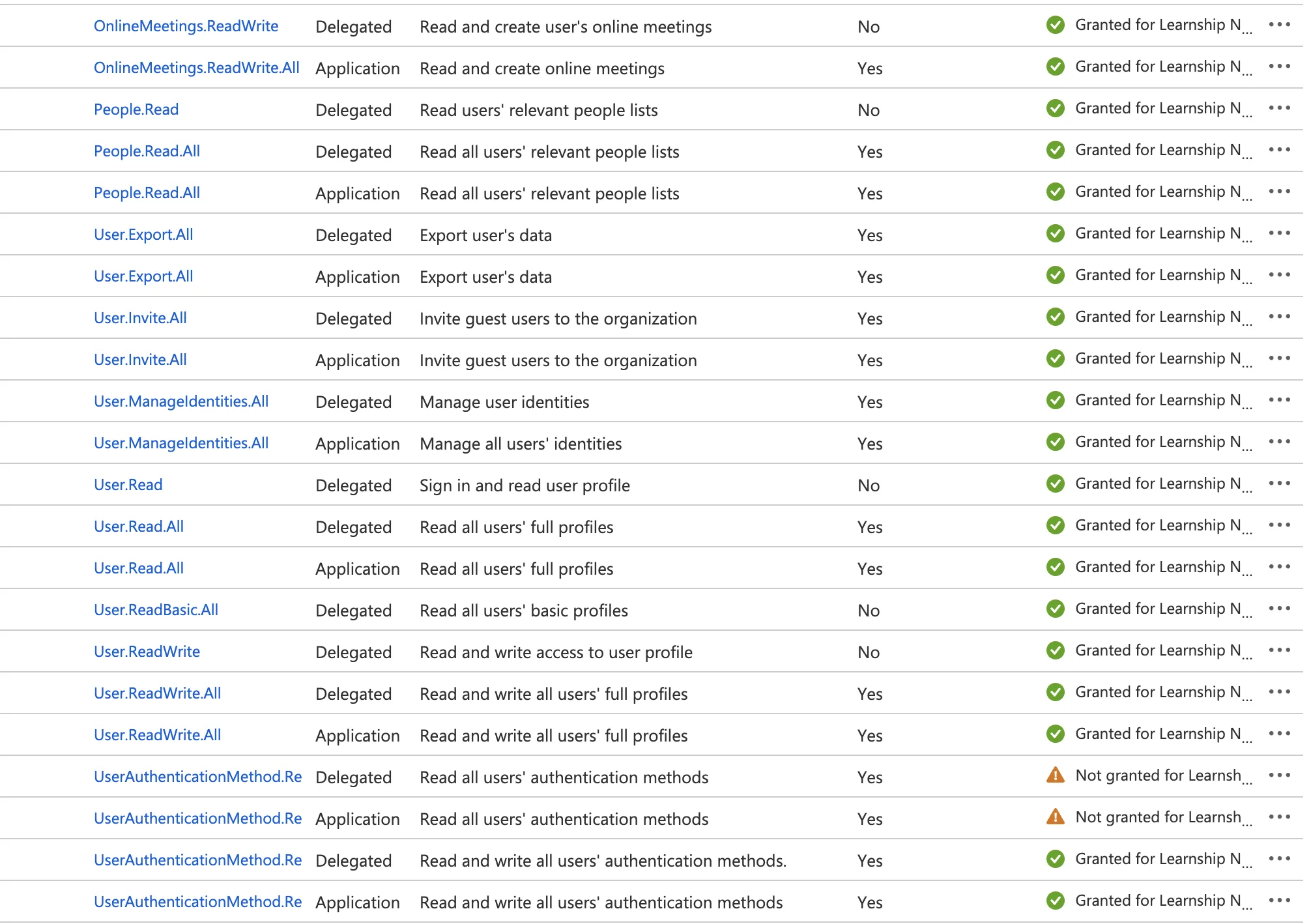Open the User.ReadBasic.All permission link
This screenshot has height=924, width=1311.
[x=156, y=610]
